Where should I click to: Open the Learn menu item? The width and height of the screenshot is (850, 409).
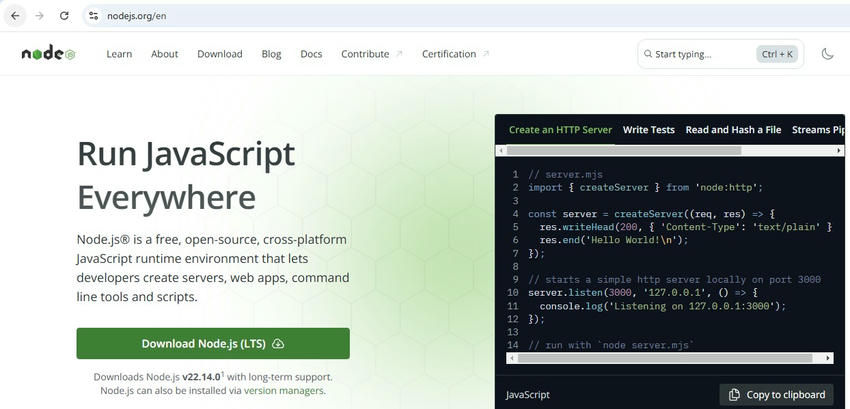119,54
